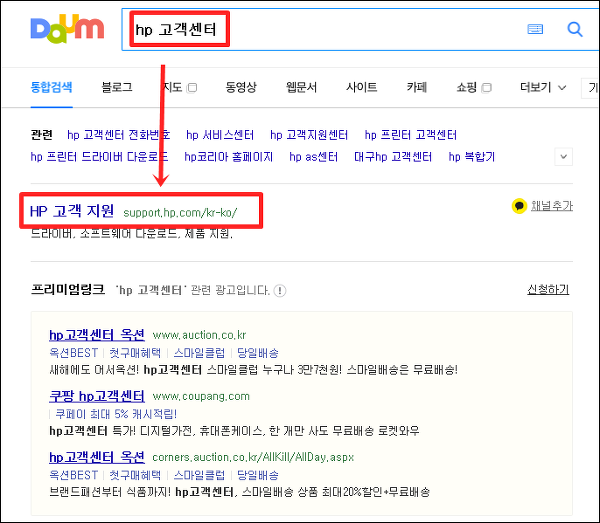Click the 신청하기 link
The image size is (600, 523).
pos(548,290)
